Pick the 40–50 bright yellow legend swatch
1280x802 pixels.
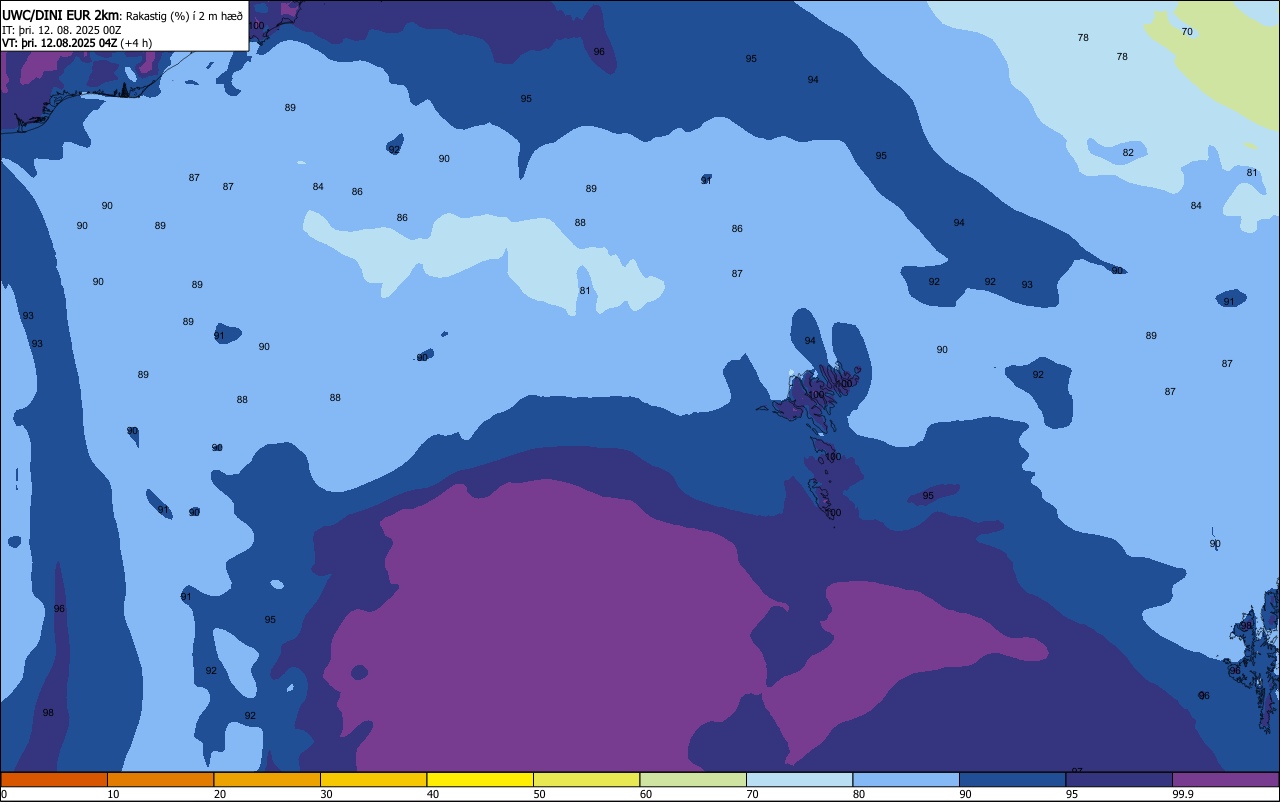click(x=480, y=779)
